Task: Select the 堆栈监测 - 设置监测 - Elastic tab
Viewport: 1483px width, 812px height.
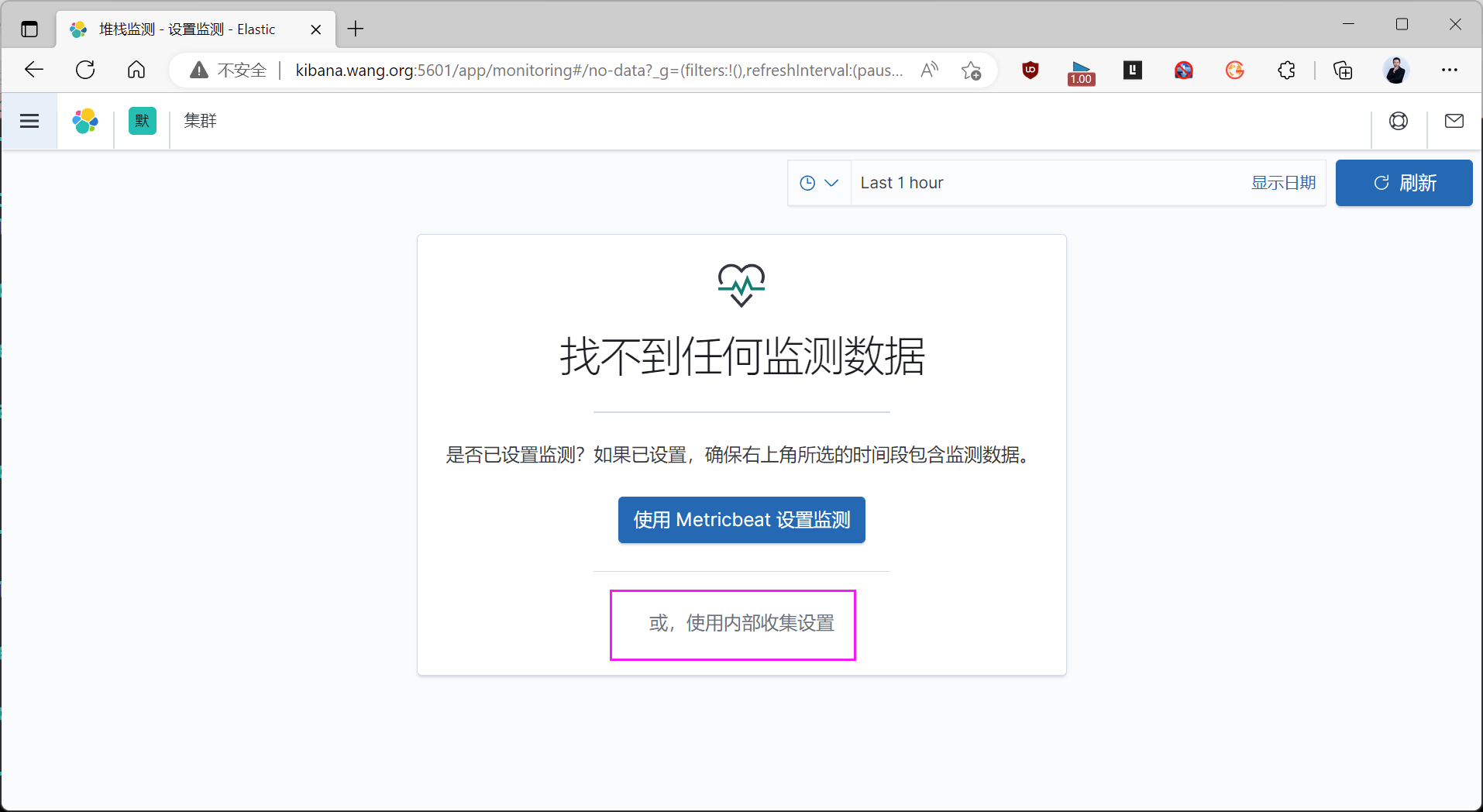Action: pyautogui.click(x=186, y=29)
